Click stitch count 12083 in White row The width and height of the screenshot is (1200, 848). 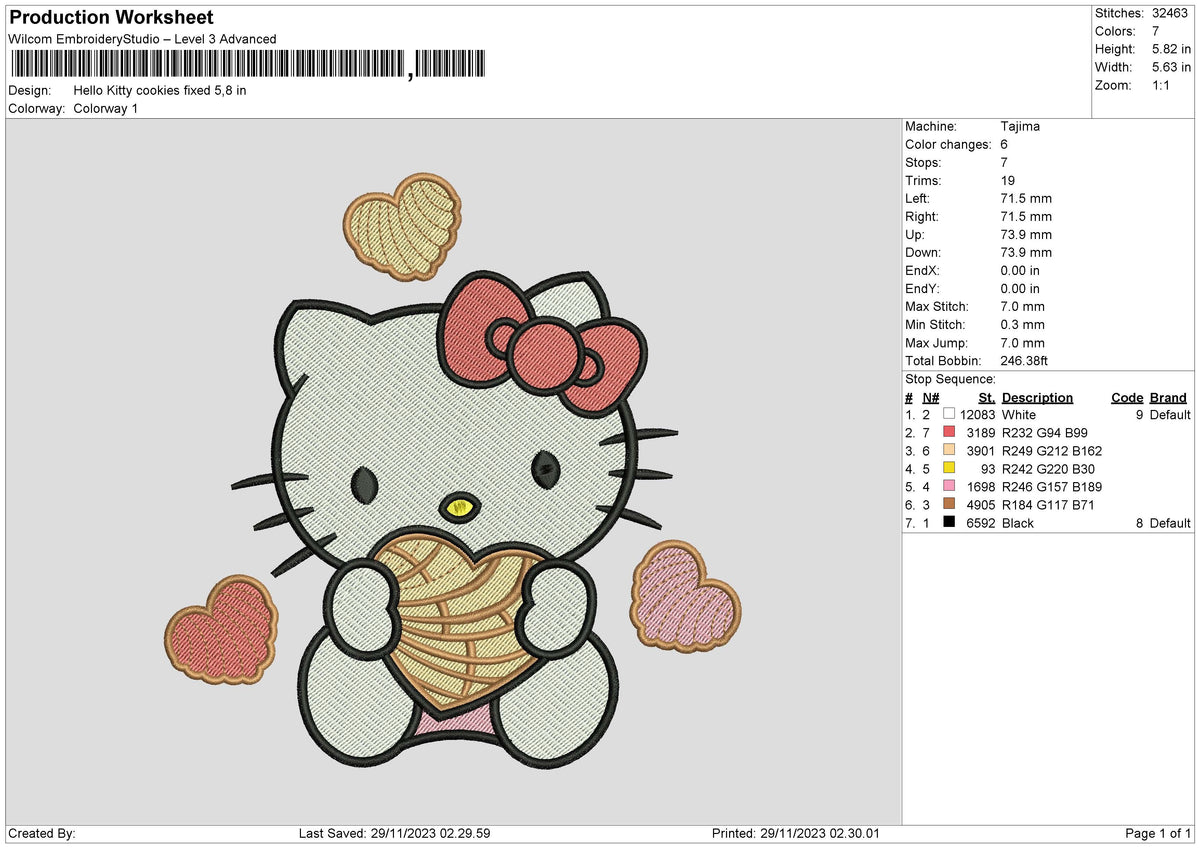tap(977, 414)
